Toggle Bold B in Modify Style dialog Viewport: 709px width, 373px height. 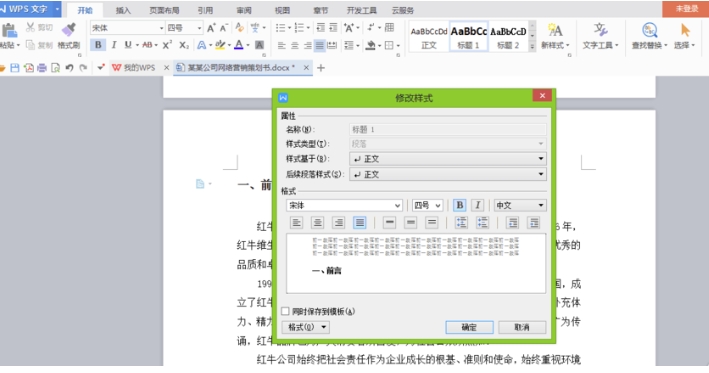(x=459, y=205)
